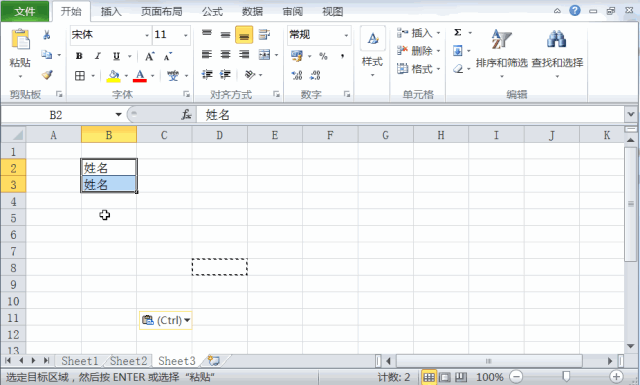Set middle vertical alignment
This screenshot has width=640, height=385.
(x=225, y=34)
